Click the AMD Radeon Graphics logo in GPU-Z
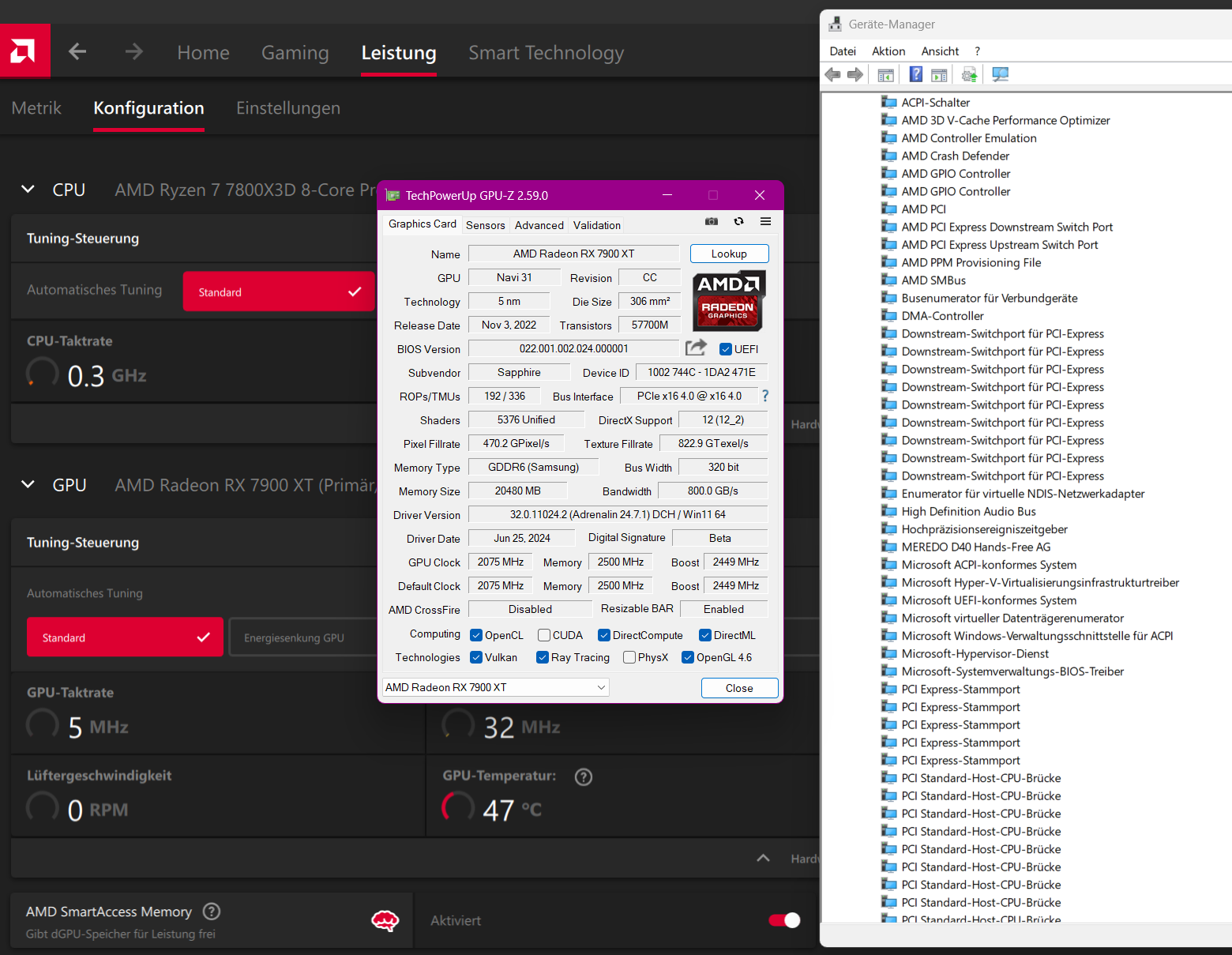 tap(728, 301)
